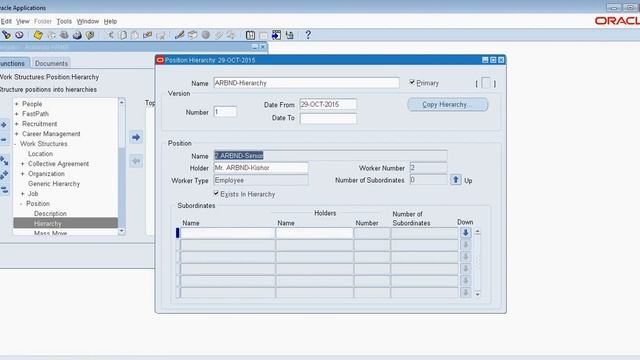Screen dimensions: 640x360
Task: Click the Down arrow in first subordinate row
Action: 465,233
